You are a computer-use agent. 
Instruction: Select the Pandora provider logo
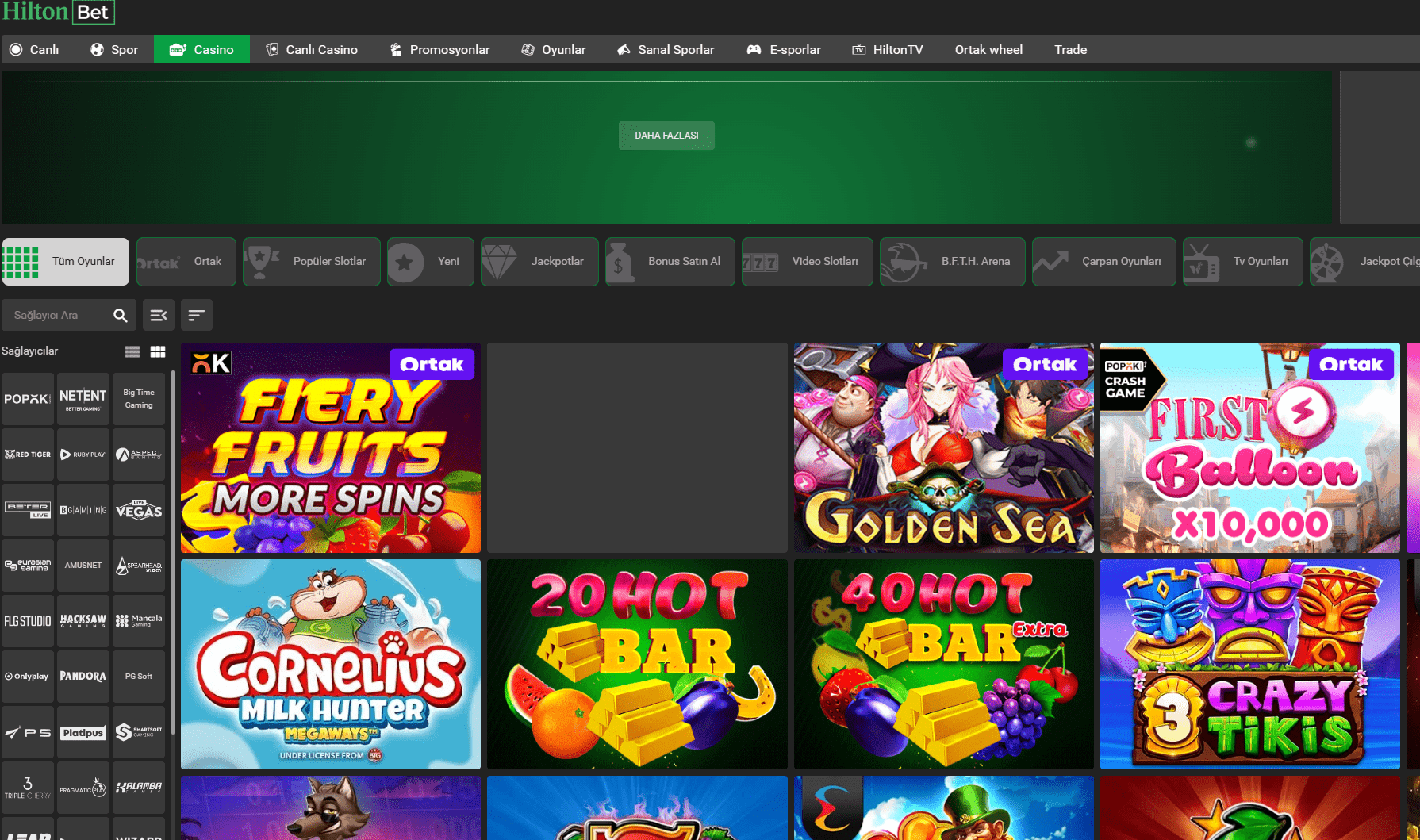coord(83,677)
